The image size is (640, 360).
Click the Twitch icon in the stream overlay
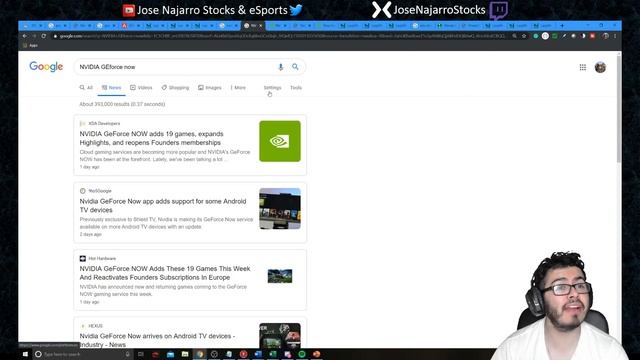pos(499,10)
